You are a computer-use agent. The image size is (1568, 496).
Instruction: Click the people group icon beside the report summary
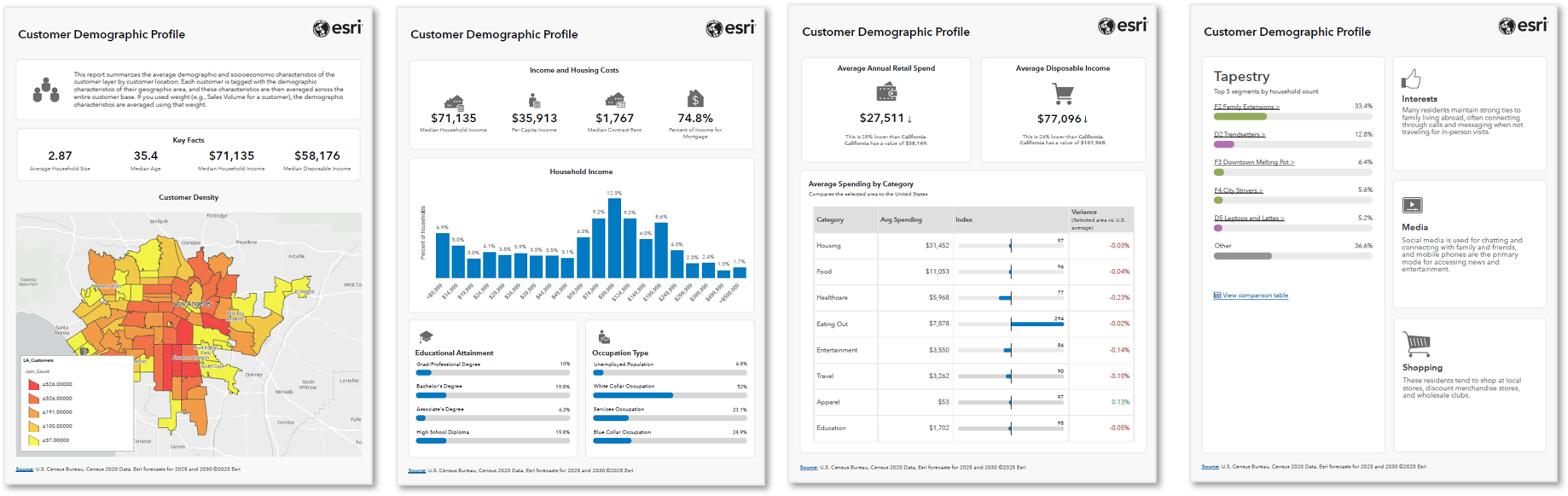[x=46, y=90]
